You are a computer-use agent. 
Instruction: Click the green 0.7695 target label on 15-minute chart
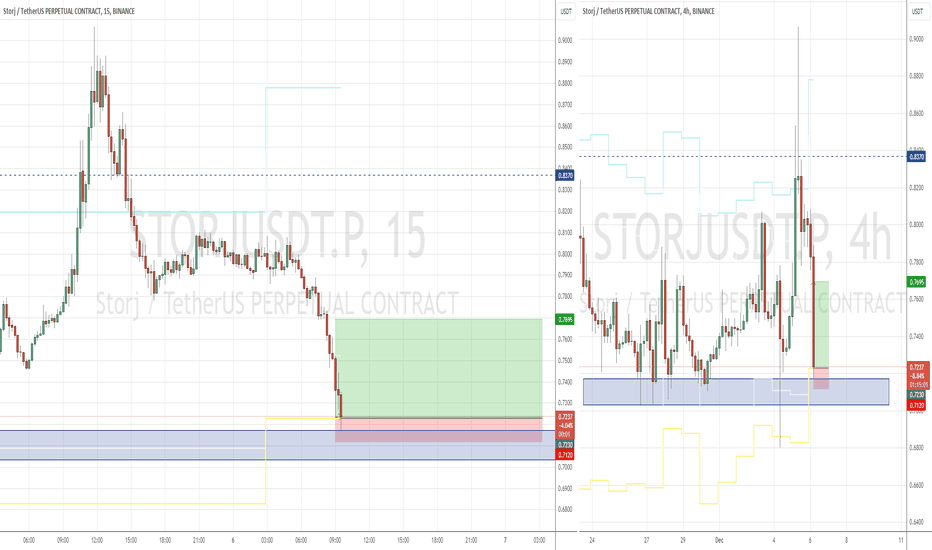pos(565,319)
